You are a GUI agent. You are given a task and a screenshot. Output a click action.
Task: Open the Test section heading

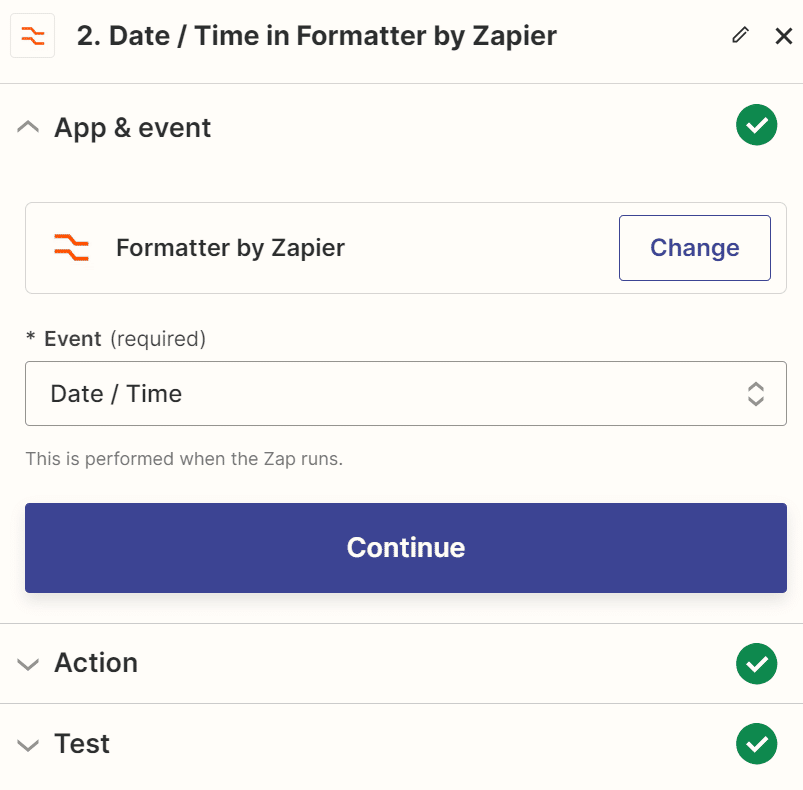tap(82, 743)
